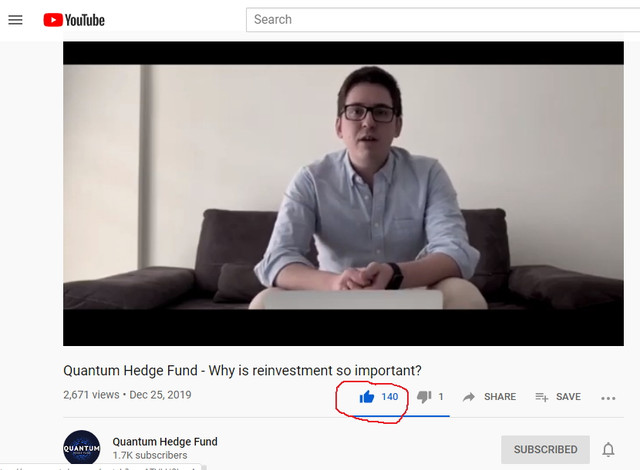The height and width of the screenshot is (470, 640).
Task: Open the hamburger guide menu
Action: (x=16, y=20)
